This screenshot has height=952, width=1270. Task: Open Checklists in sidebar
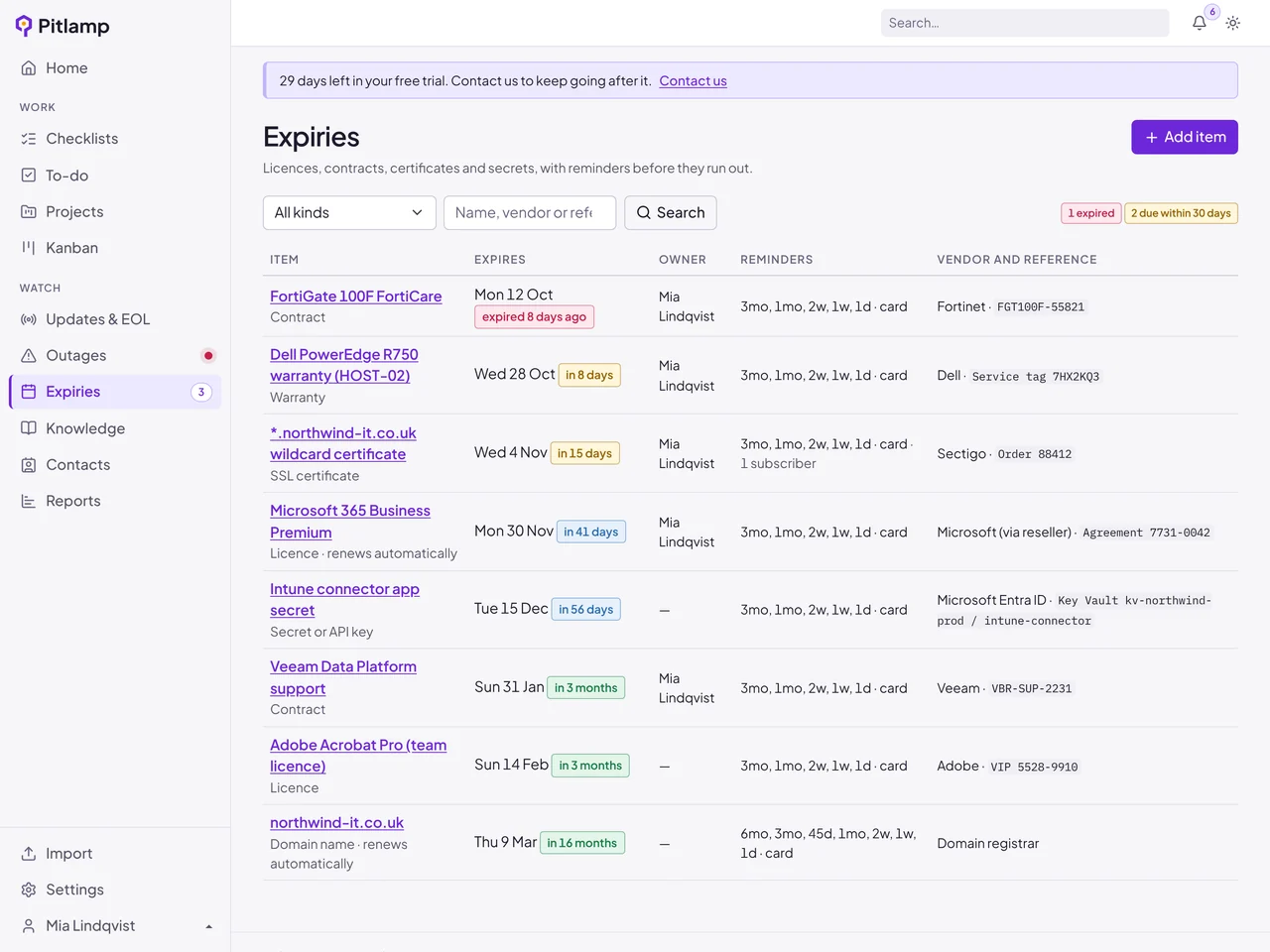point(115,139)
